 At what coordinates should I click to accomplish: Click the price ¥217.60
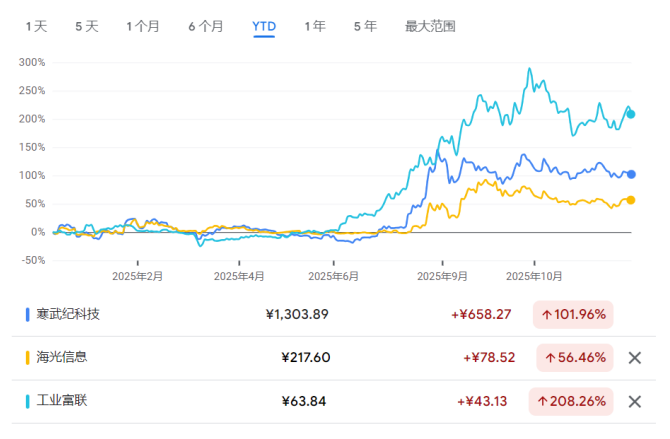(306, 357)
